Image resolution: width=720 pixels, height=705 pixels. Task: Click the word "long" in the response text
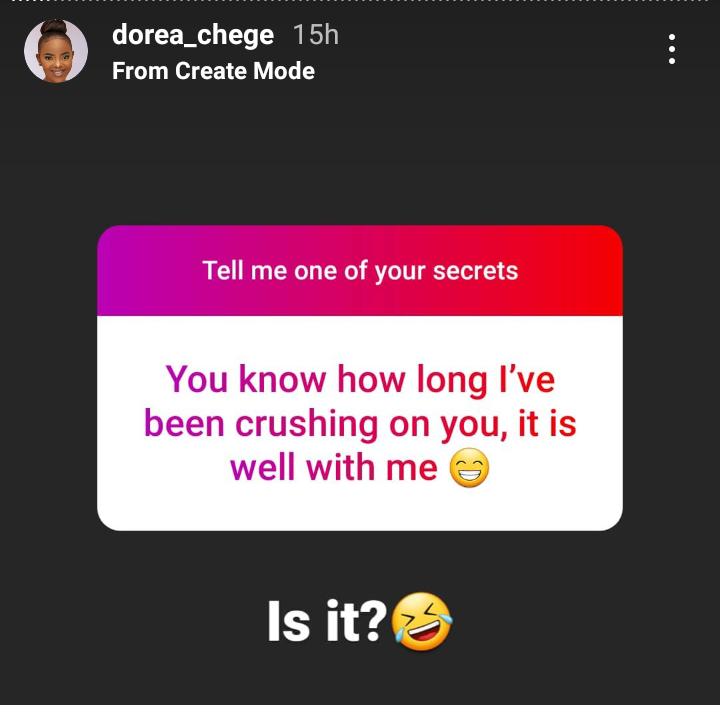[x=452, y=381]
